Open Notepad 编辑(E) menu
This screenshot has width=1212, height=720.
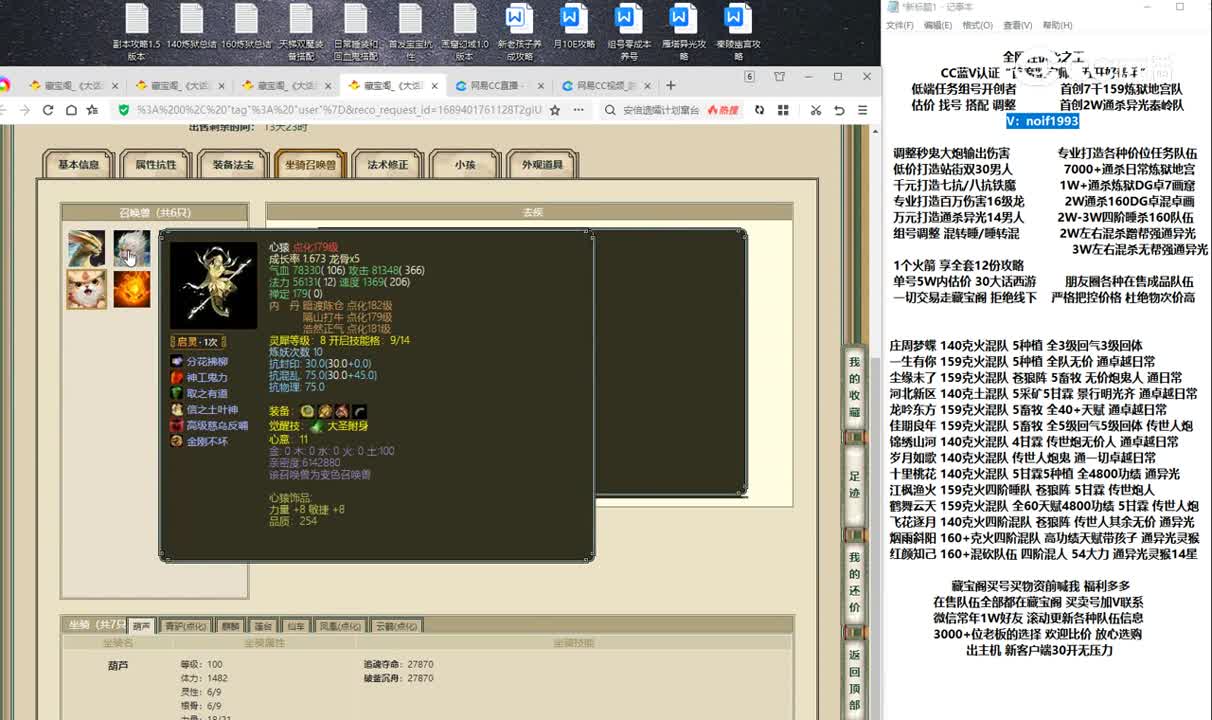(938, 25)
